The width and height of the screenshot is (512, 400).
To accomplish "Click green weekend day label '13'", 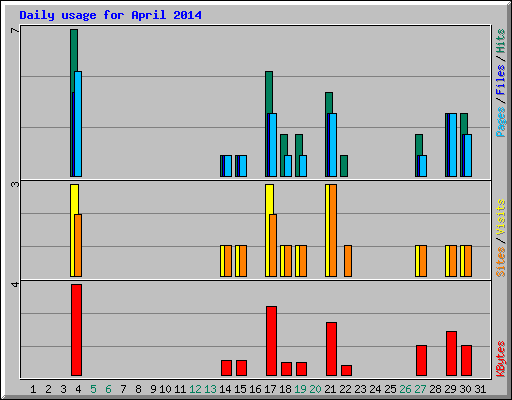I will pos(210,389).
